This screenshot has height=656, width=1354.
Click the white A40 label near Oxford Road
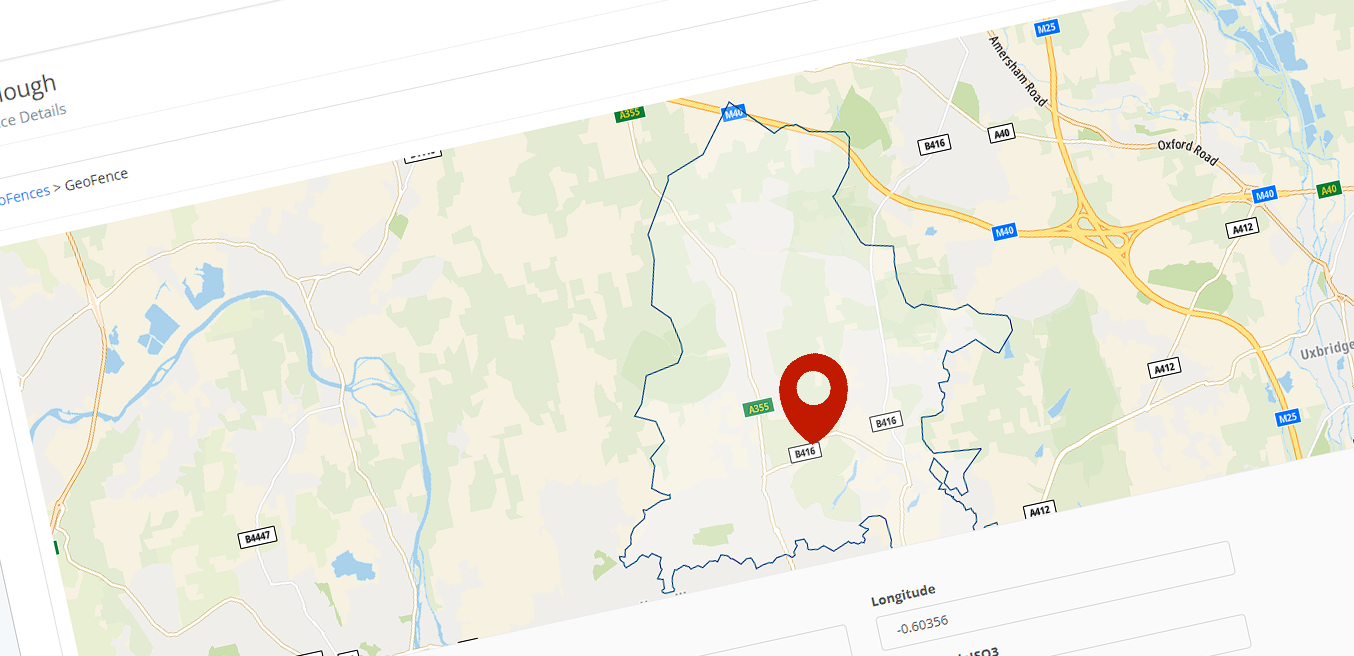point(1001,133)
